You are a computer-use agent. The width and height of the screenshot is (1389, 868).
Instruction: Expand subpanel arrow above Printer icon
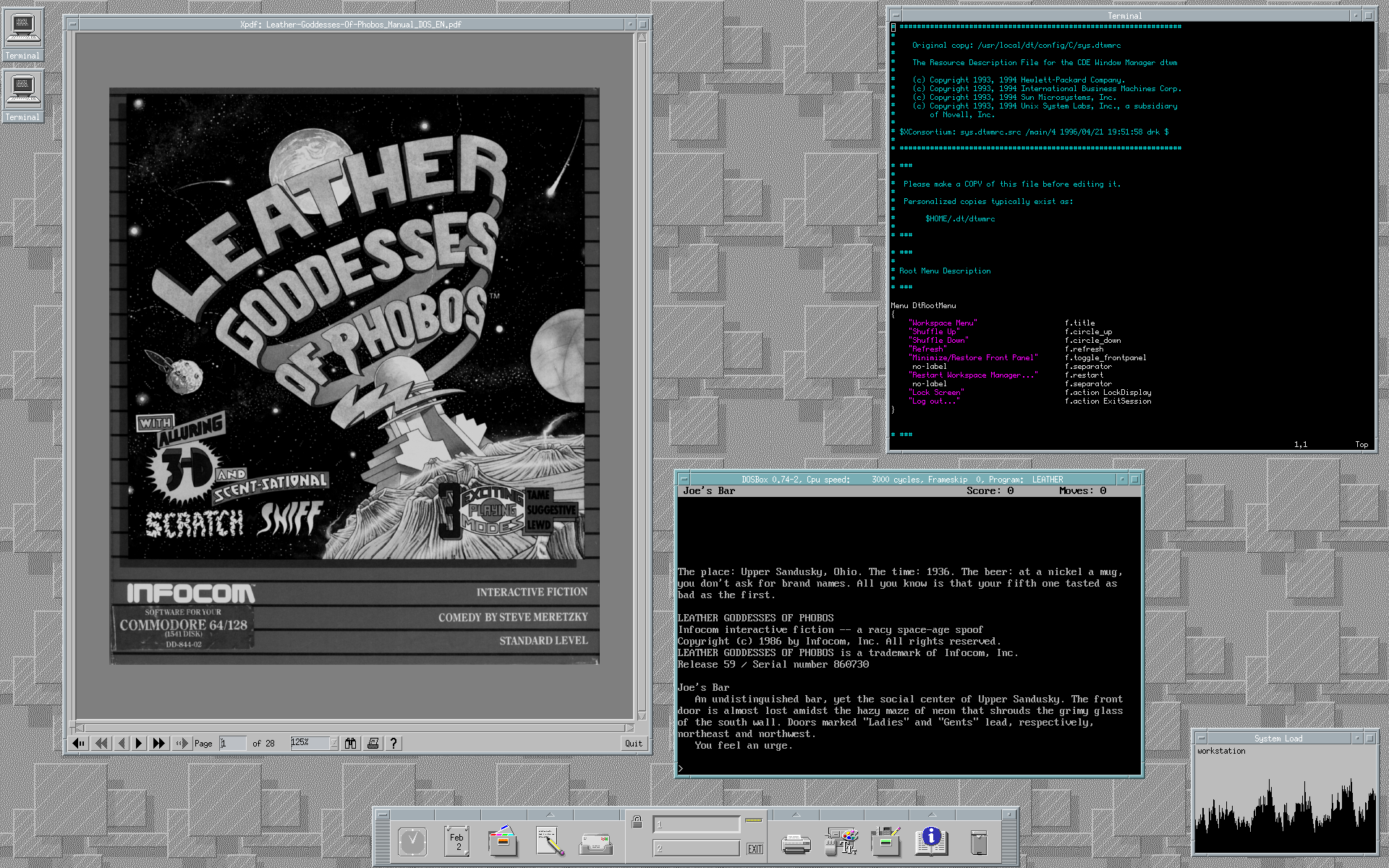(x=797, y=814)
